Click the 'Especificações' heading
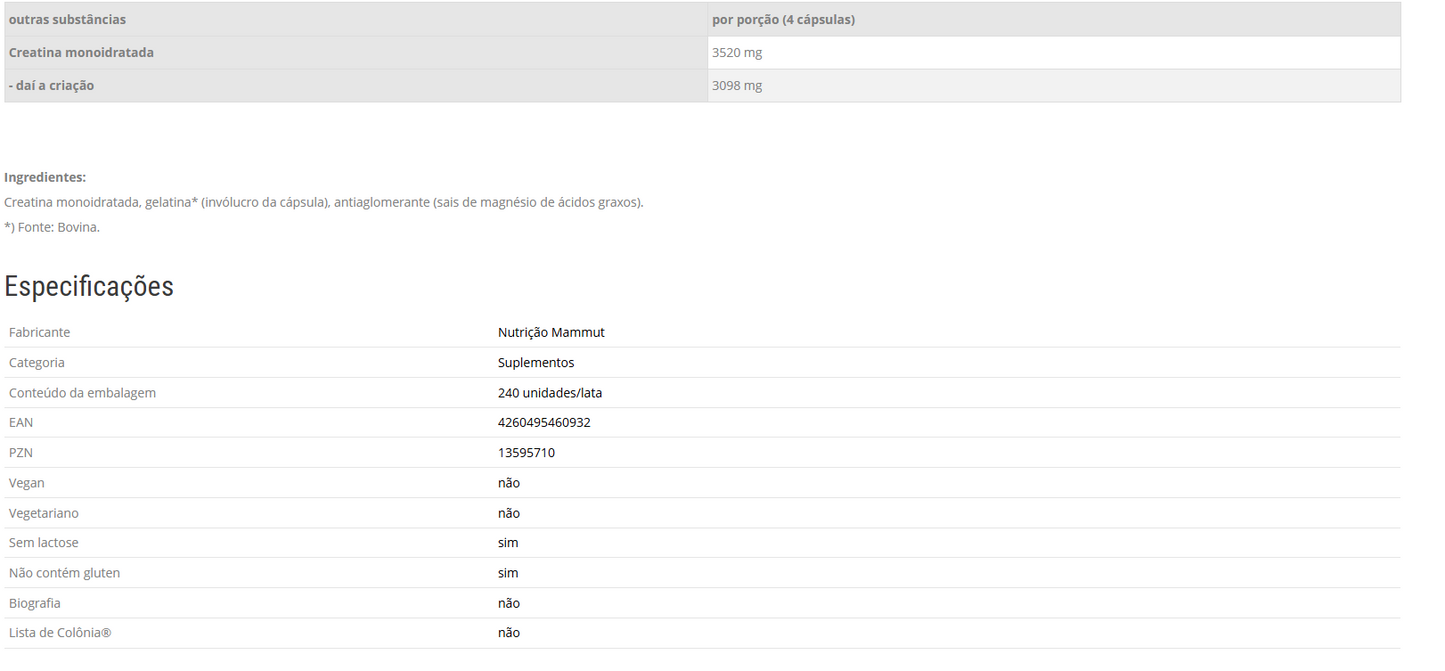1445x671 pixels. 89,286
